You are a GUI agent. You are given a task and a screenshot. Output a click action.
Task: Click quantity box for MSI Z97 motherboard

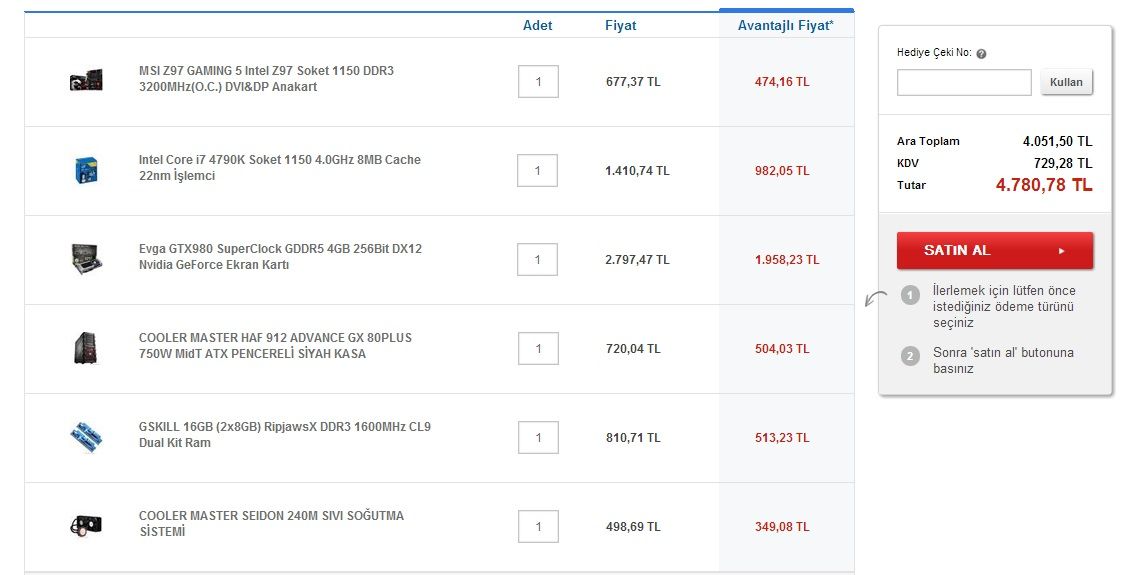point(538,82)
